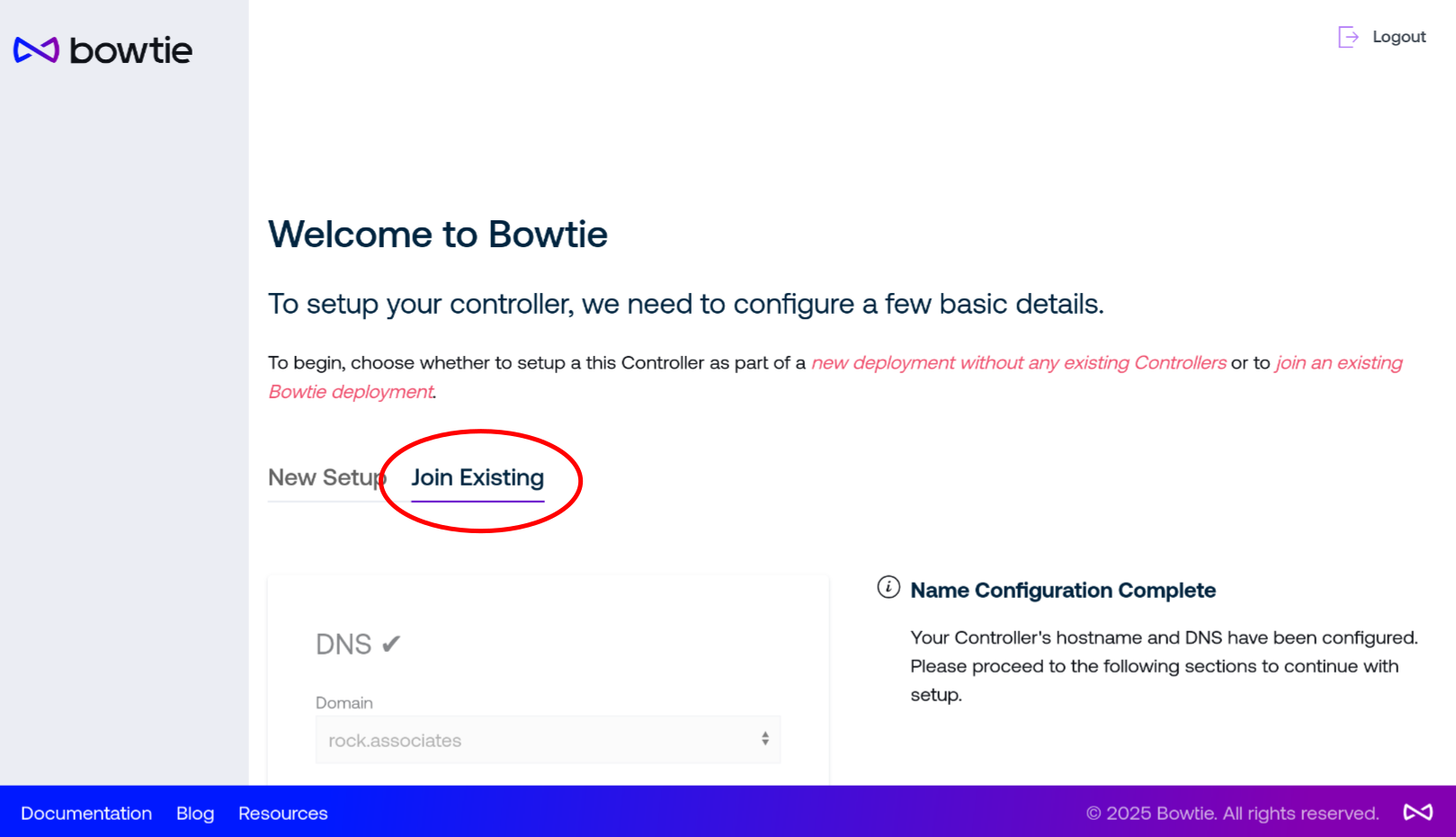Click the info icon beside Name Configuration Complete
The height and width of the screenshot is (837, 1456).
point(889,588)
